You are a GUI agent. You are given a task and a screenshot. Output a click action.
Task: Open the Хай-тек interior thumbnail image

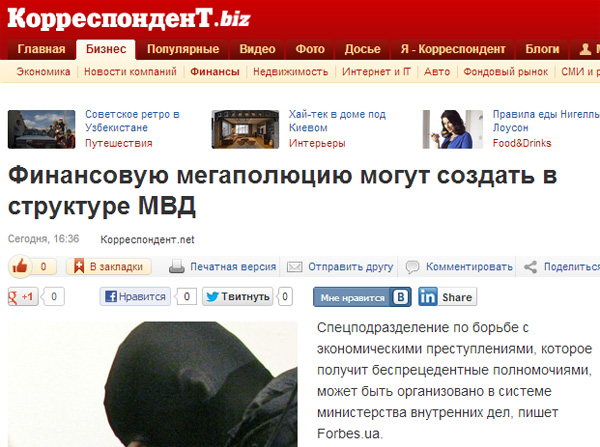(245, 129)
